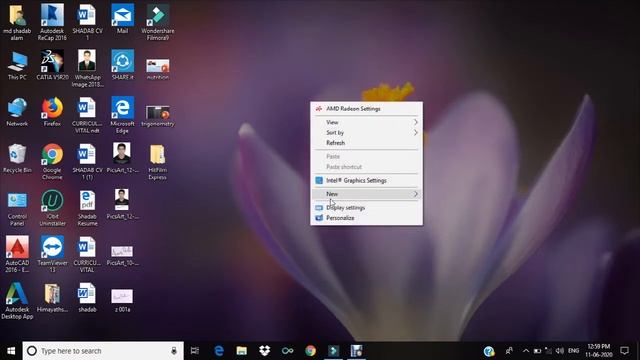Select HitFilm Express folder icon
Viewport: 640px width, 360px height.
pos(158,162)
